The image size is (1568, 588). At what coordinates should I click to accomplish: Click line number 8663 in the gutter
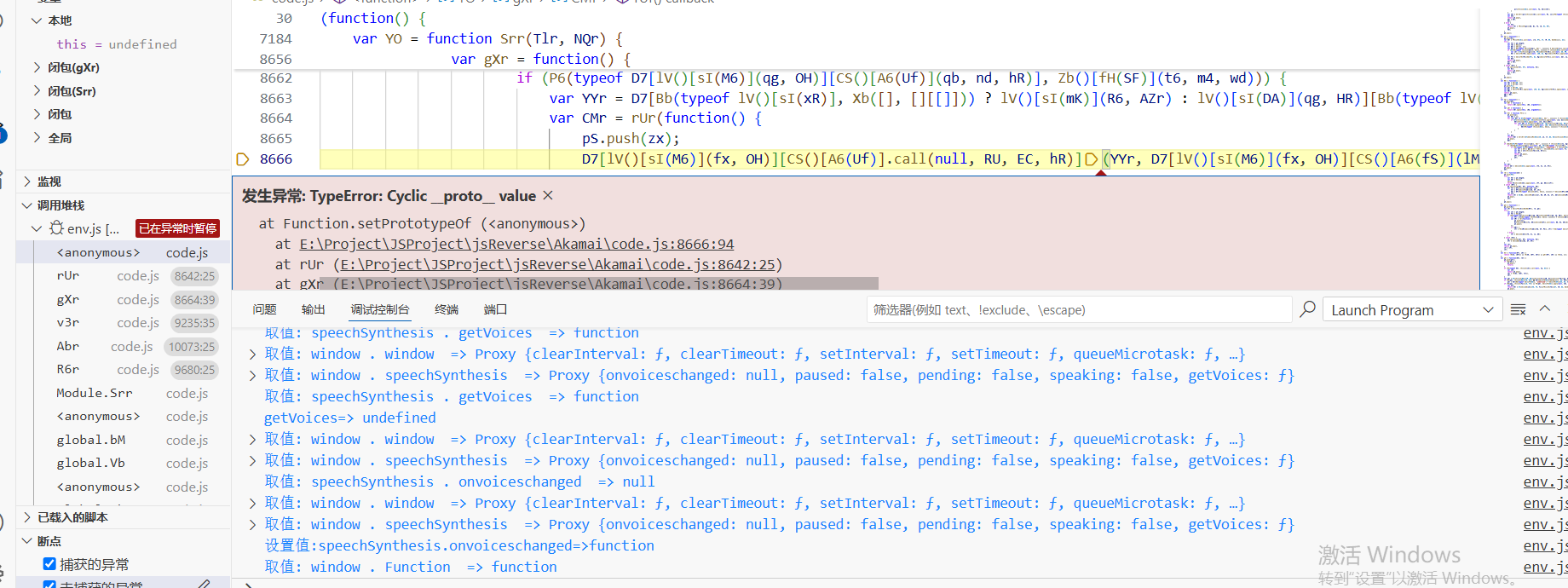(275, 98)
